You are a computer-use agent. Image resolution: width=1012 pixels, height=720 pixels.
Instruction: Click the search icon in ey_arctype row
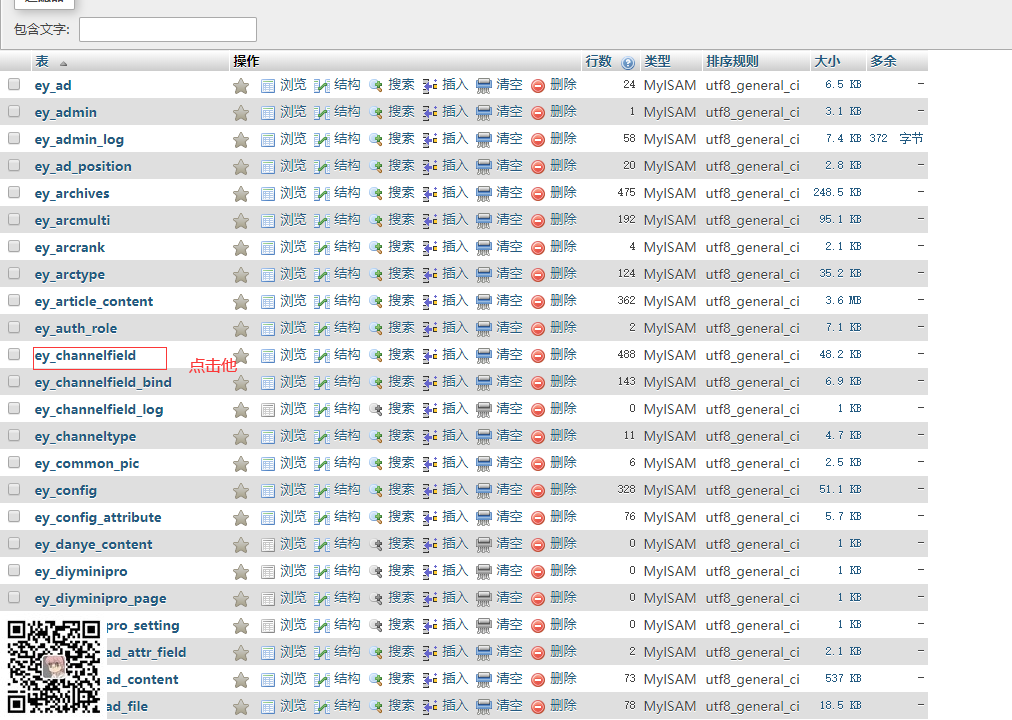[x=376, y=275]
